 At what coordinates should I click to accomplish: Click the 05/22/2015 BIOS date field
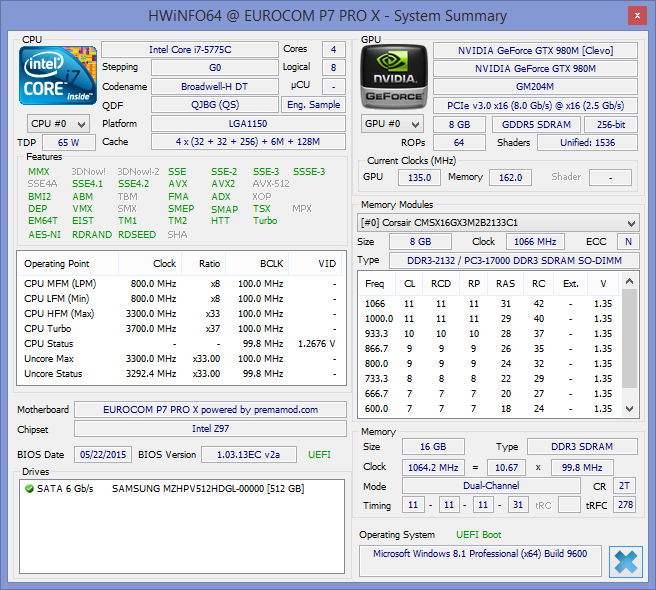coord(103,454)
